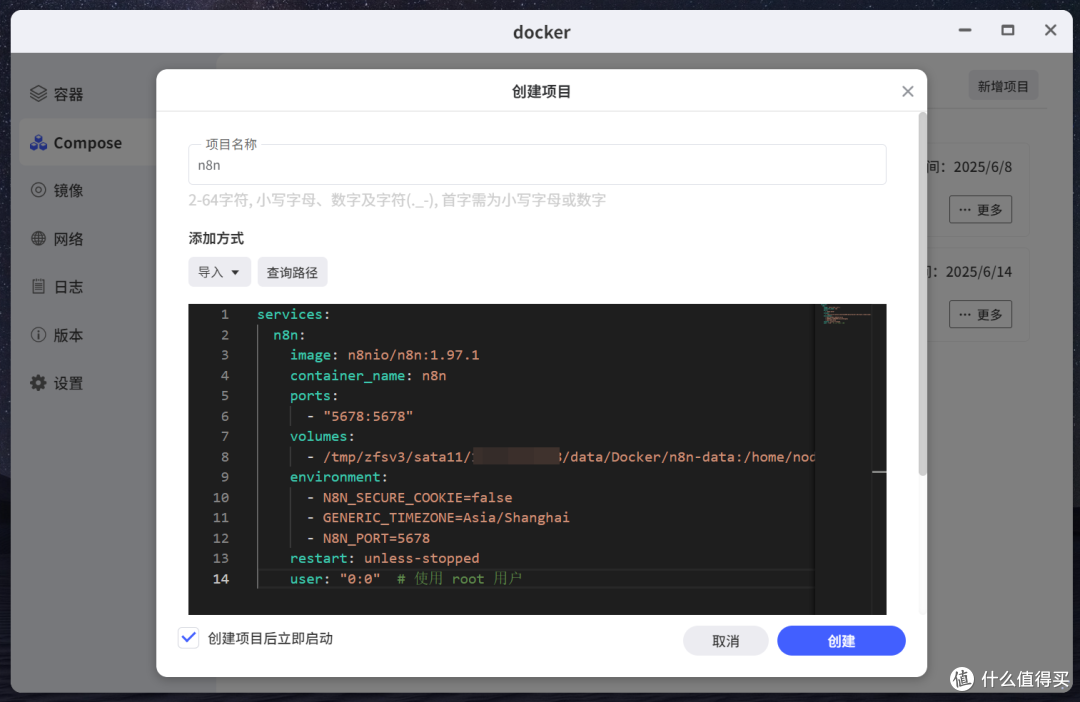The image size is (1080, 702).
Task: Click the dialog vertical scrollbar
Action: coord(922,296)
